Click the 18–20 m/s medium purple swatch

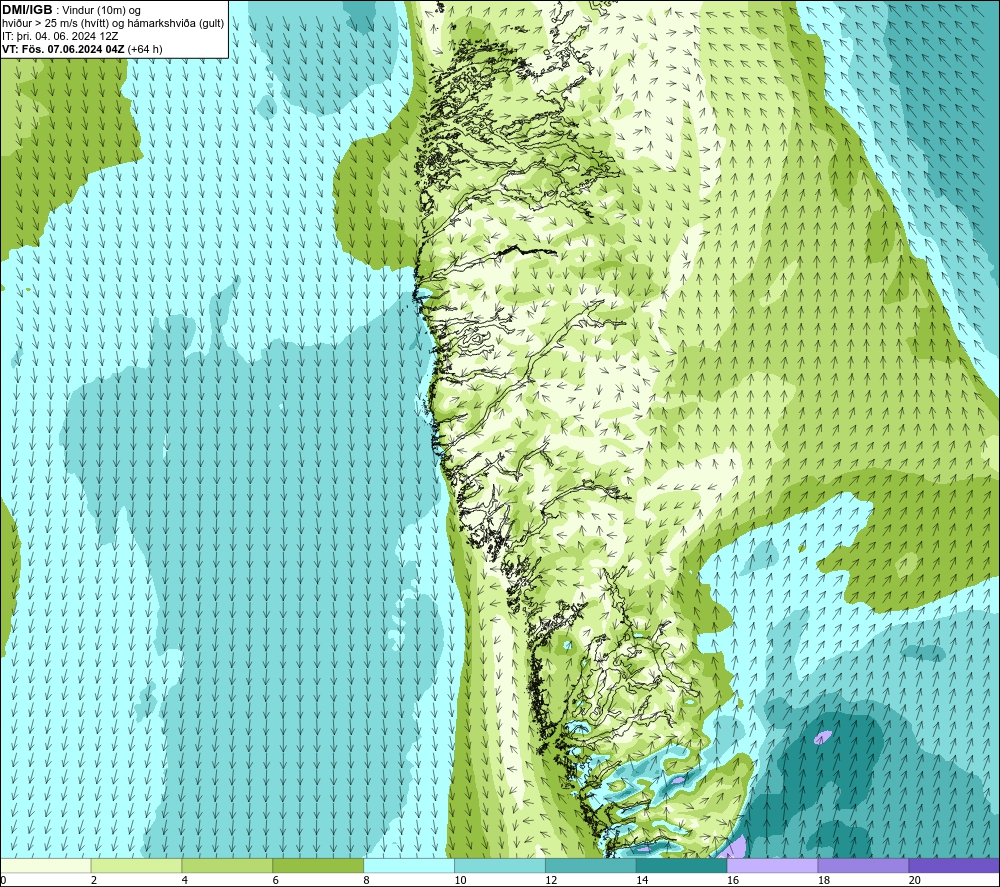coord(864,866)
